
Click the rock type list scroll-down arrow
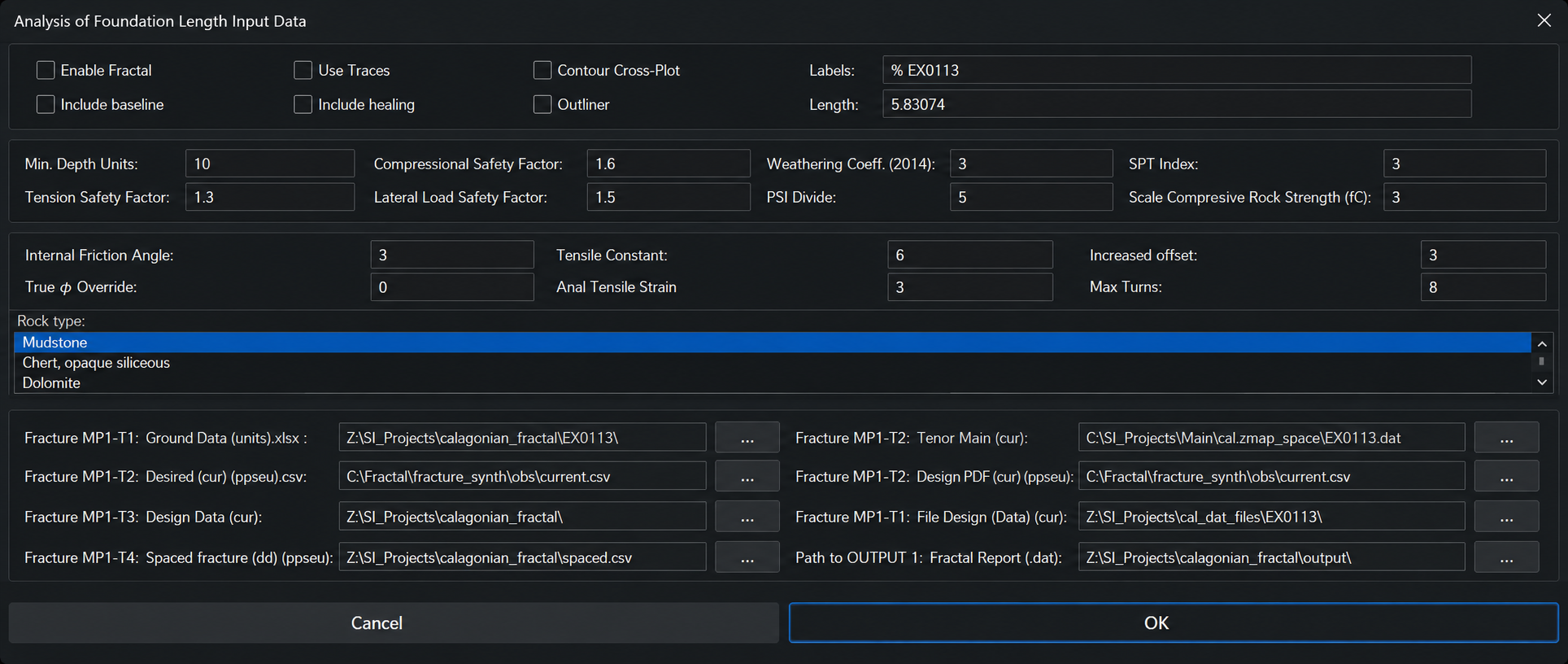(x=1542, y=382)
